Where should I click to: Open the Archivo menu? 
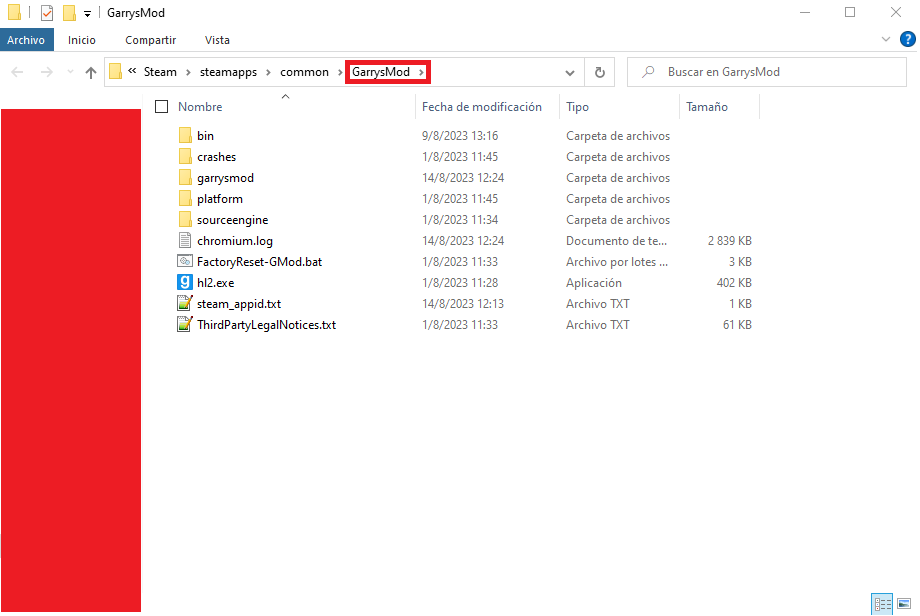pyautogui.click(x=26, y=40)
